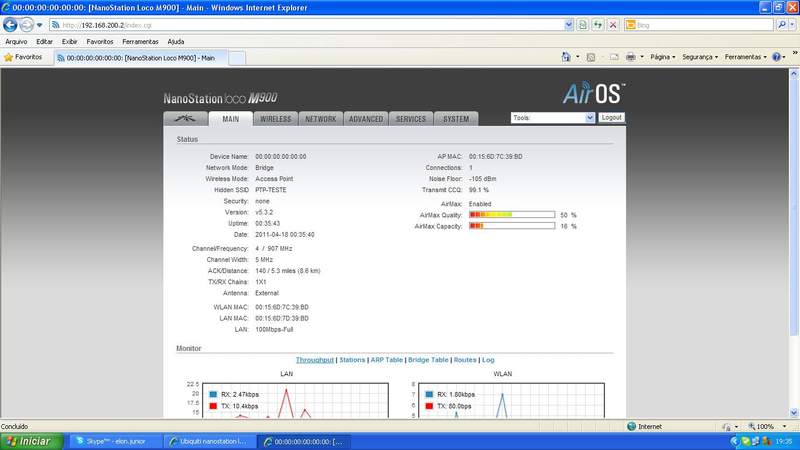Open the Arquivo menu
This screenshot has width=800, height=450.
[x=16, y=41]
